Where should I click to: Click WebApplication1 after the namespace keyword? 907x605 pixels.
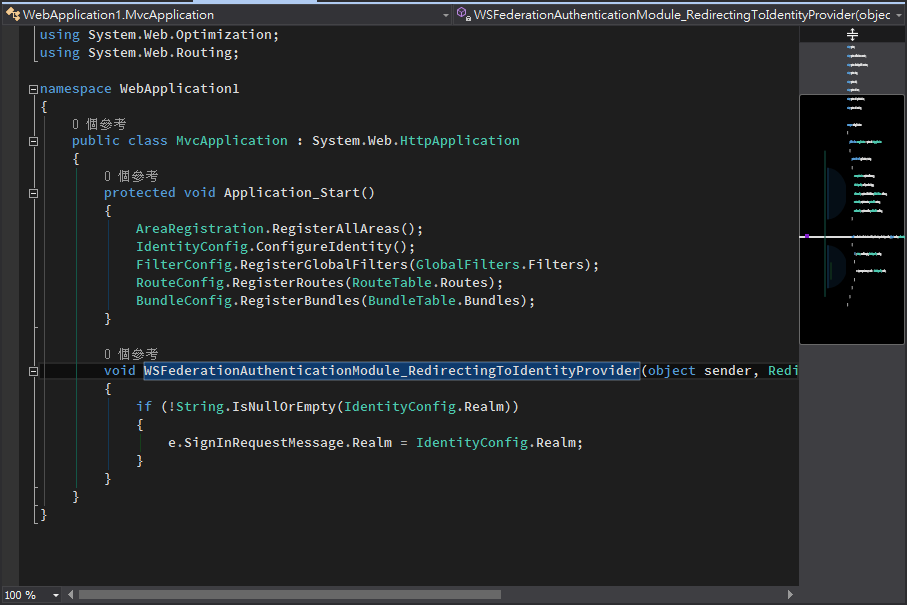point(179,88)
